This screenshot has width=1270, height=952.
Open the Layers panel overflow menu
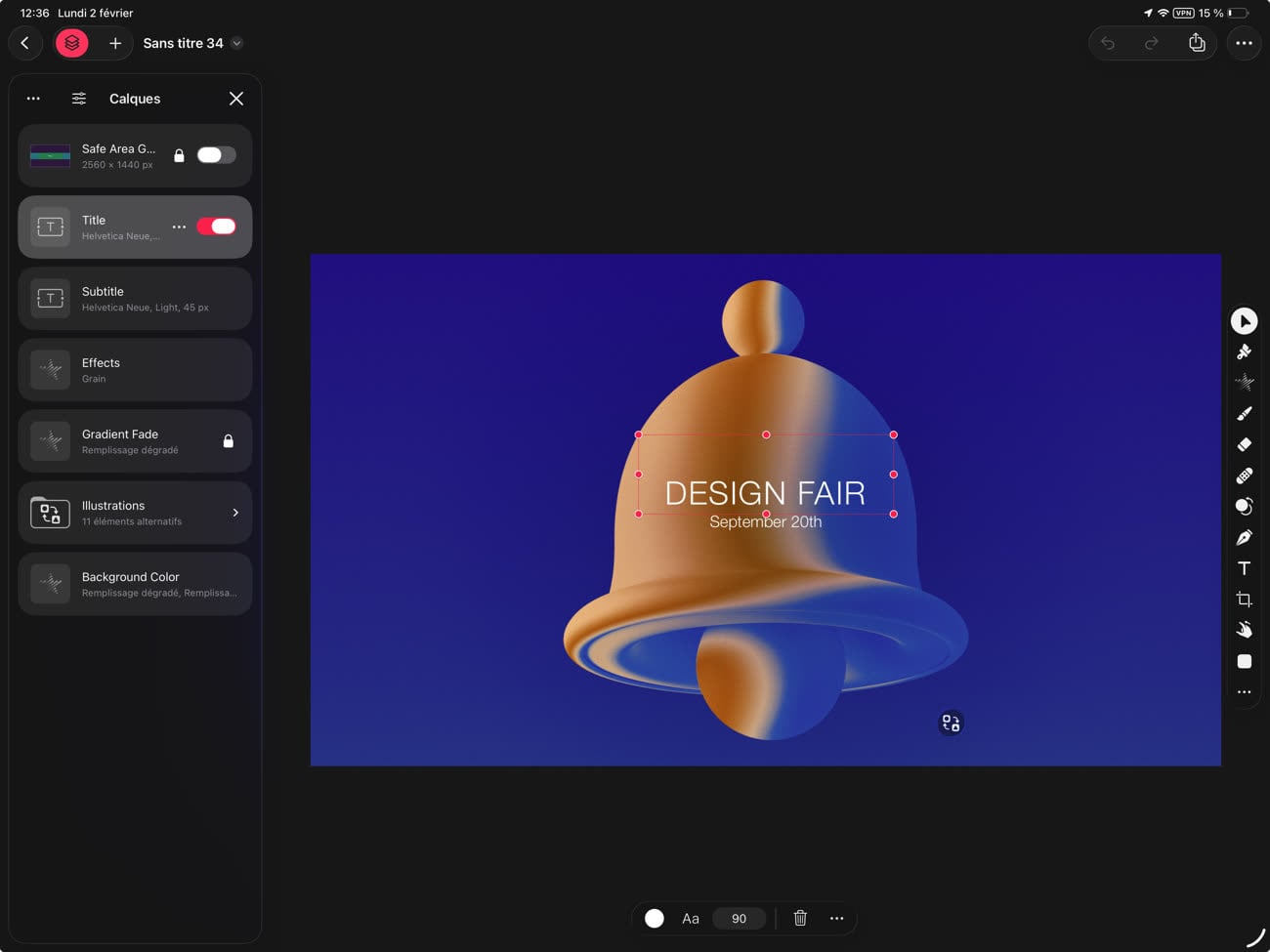click(33, 98)
